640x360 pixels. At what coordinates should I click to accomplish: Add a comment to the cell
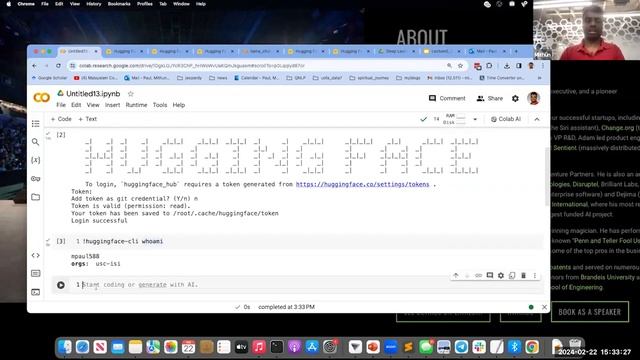click(x=490, y=276)
